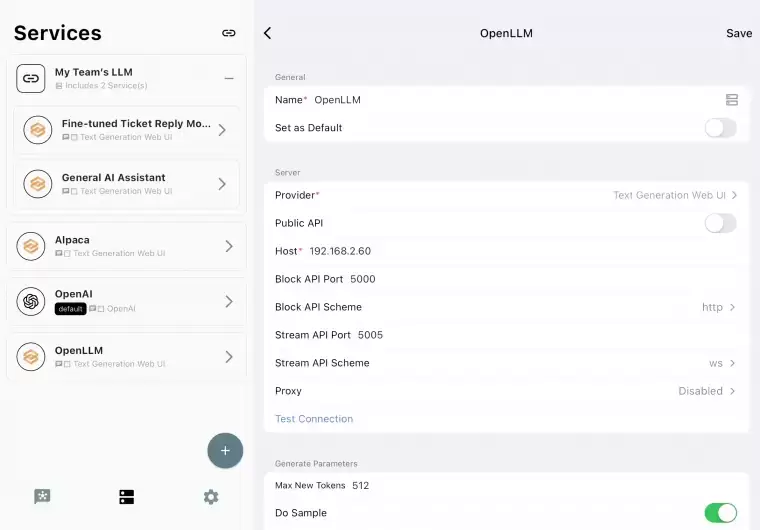Switch to the Services tab in bottom bar
Viewport: 760px width, 530px height.
(x=126, y=497)
